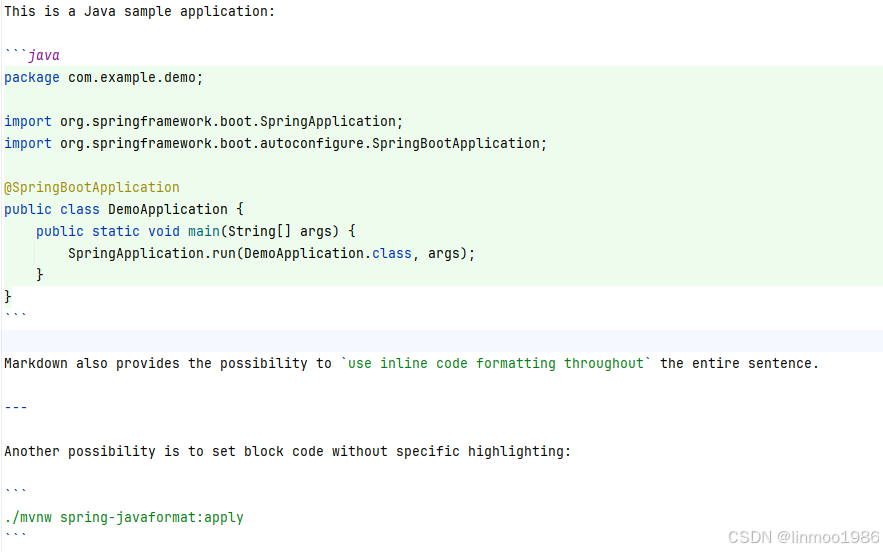Click the words "Markdown also provides the possibility to"

tap(168, 363)
